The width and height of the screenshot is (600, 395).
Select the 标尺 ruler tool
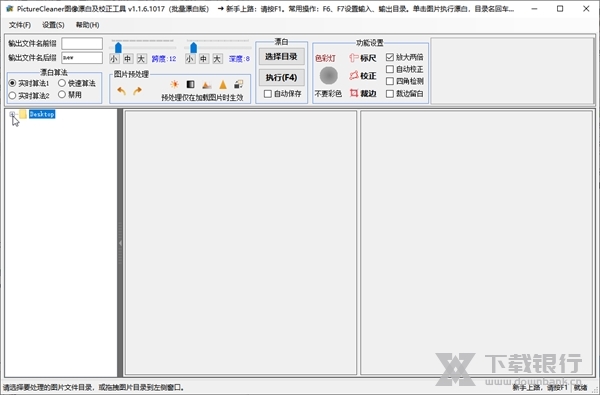click(x=363, y=58)
